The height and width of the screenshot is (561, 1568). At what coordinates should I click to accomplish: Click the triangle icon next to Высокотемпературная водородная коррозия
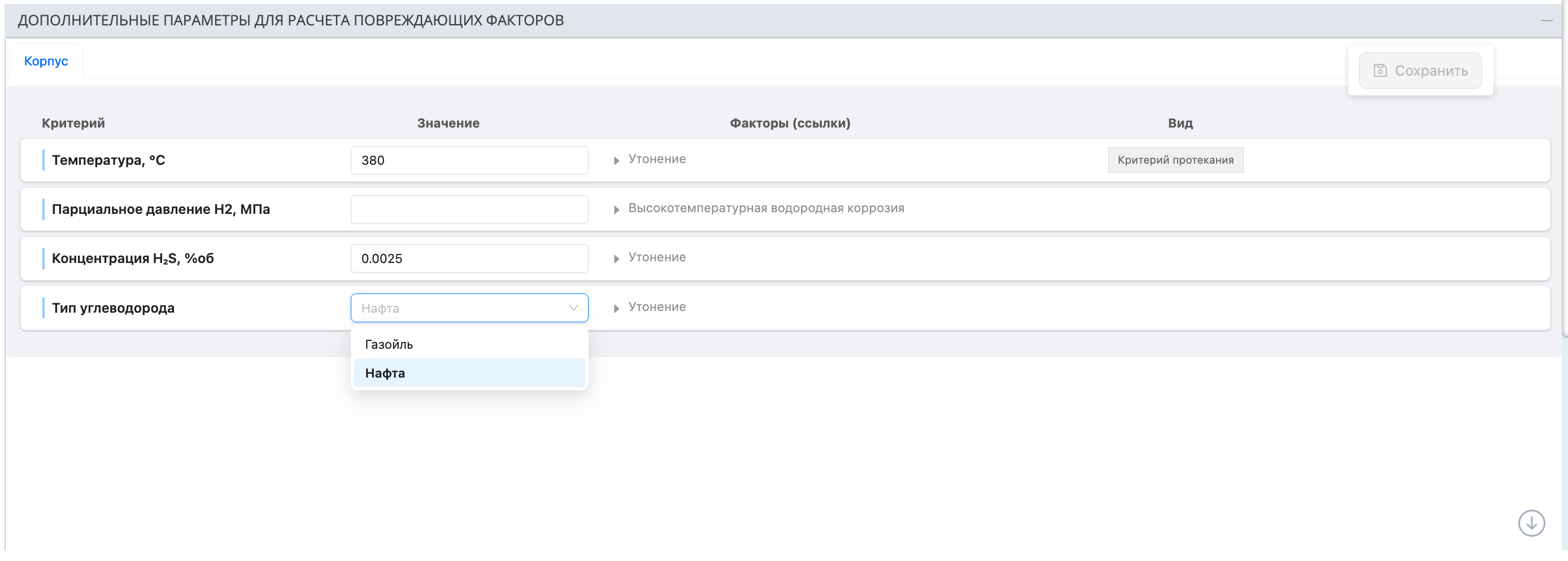(x=617, y=208)
